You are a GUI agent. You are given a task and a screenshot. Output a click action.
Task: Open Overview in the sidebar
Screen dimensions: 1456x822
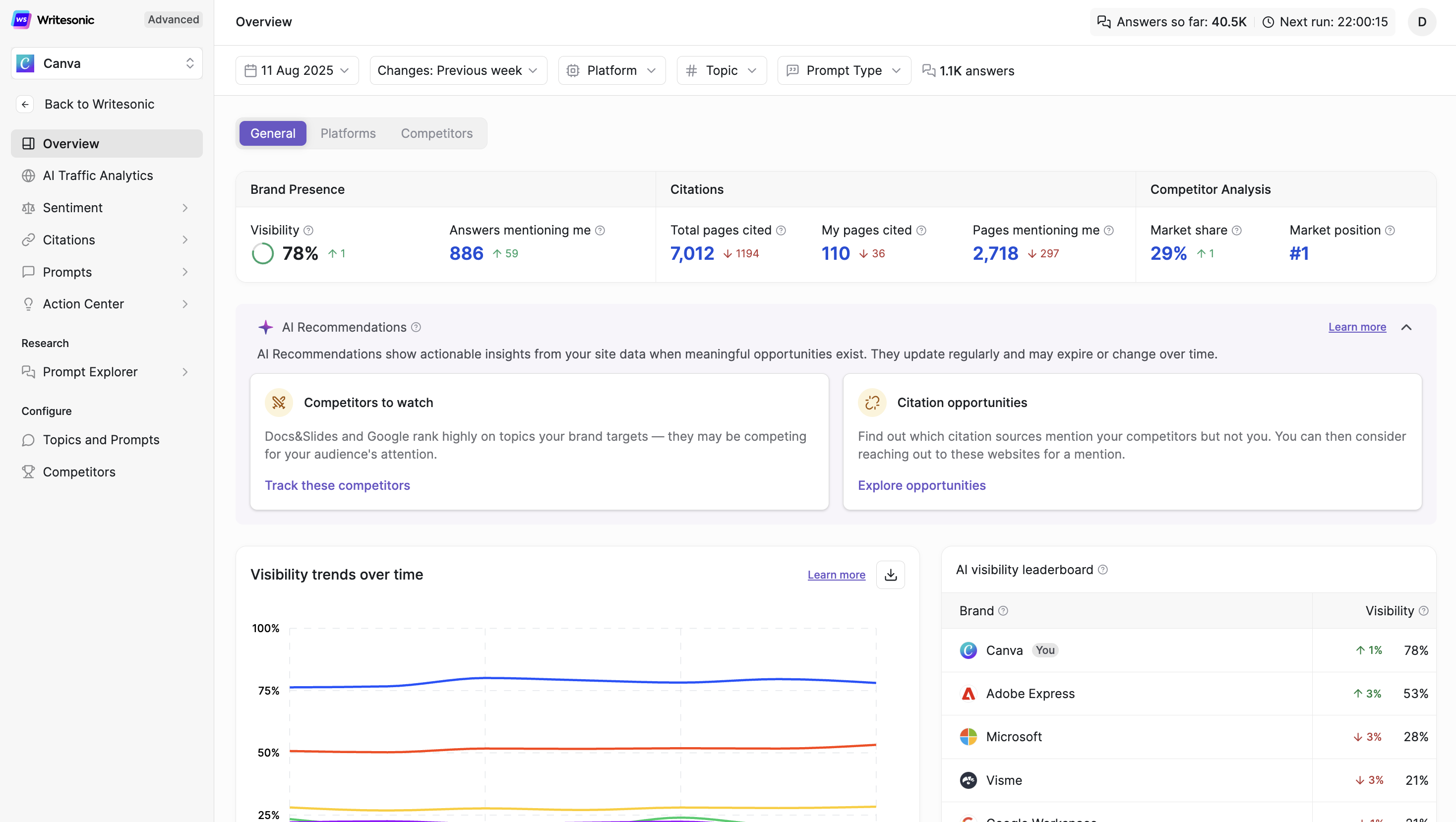point(107,143)
